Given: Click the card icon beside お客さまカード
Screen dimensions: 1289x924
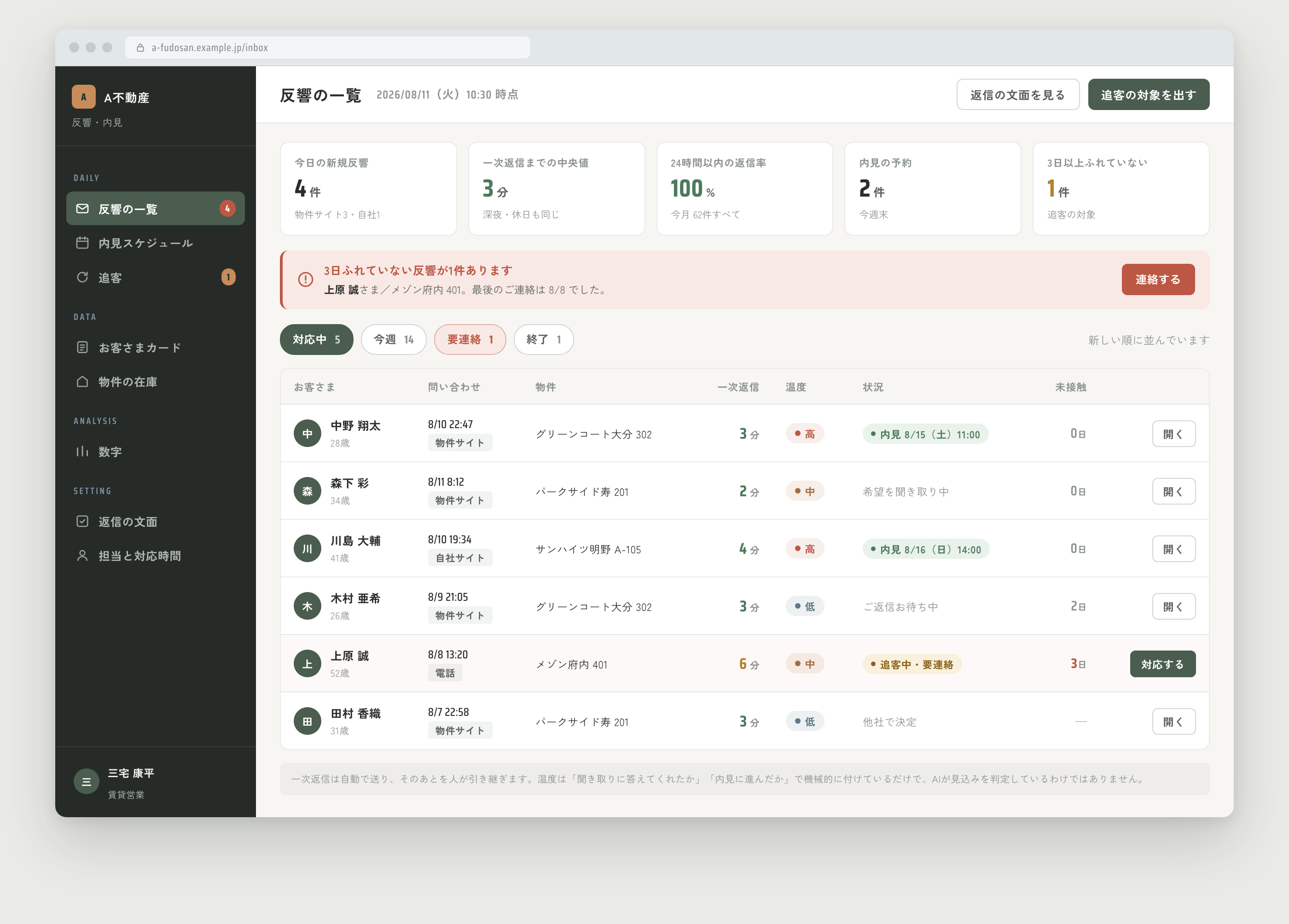Looking at the screenshot, I should 82,347.
